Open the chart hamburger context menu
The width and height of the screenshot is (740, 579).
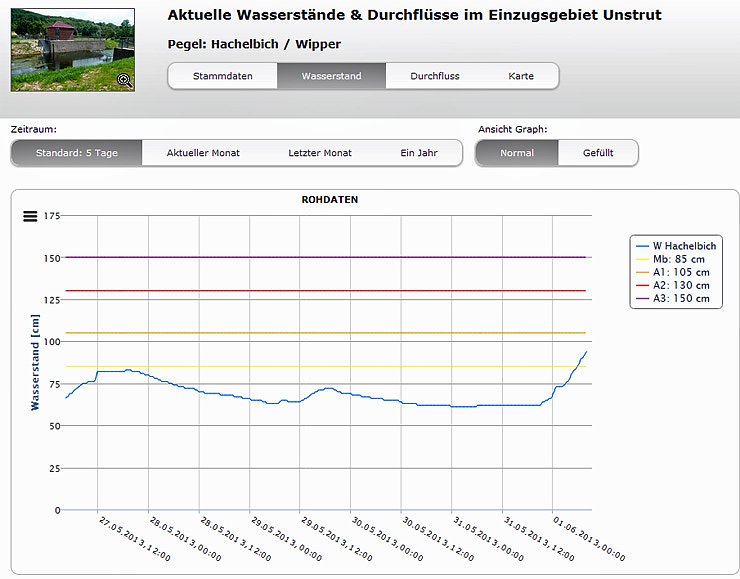30,216
